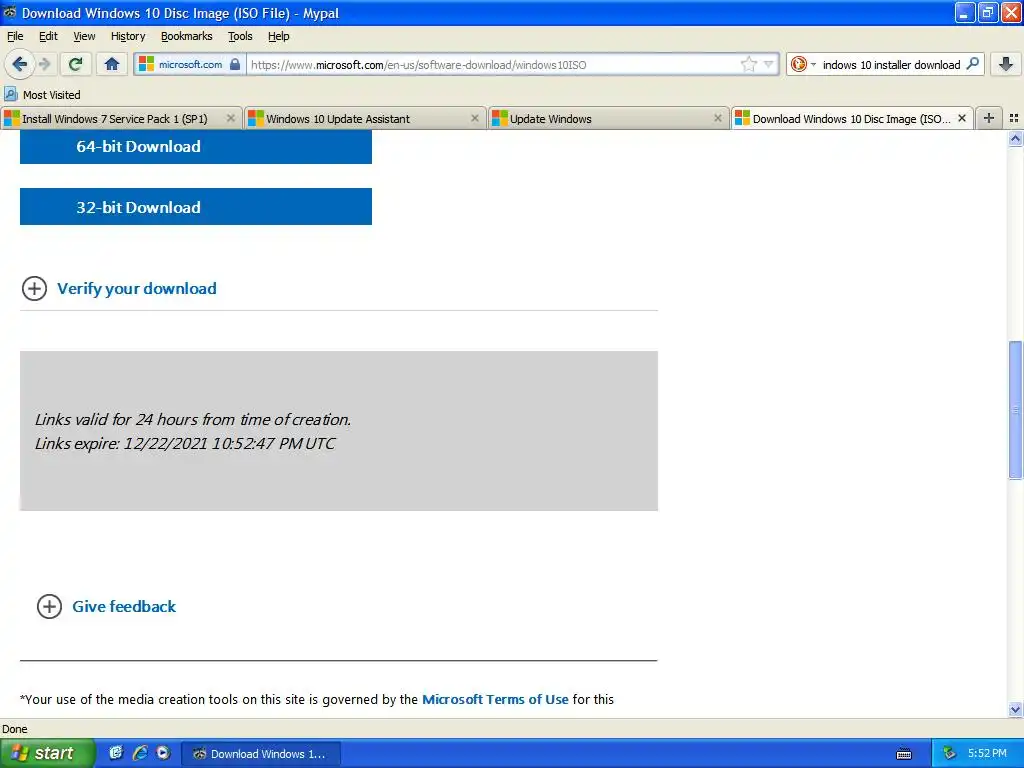1024x768 pixels.
Task: Open the list all tabs button
Action: pyautogui.click(x=1014, y=118)
